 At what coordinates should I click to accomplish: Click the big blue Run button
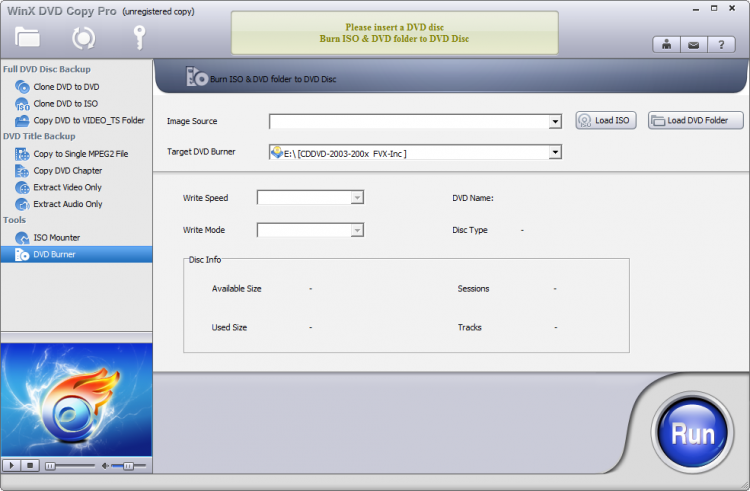coord(693,433)
